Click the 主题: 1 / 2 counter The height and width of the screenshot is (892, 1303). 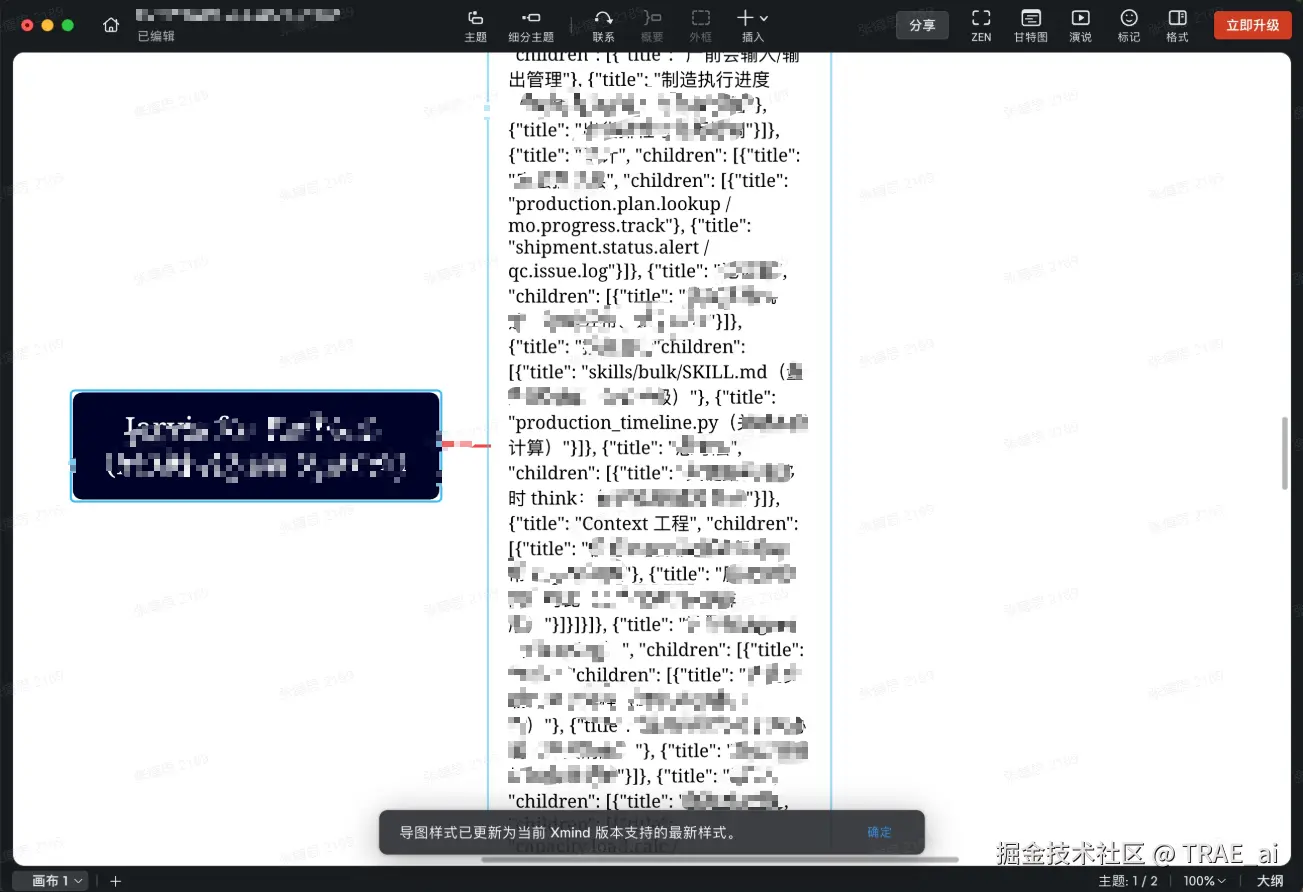pos(1128,881)
